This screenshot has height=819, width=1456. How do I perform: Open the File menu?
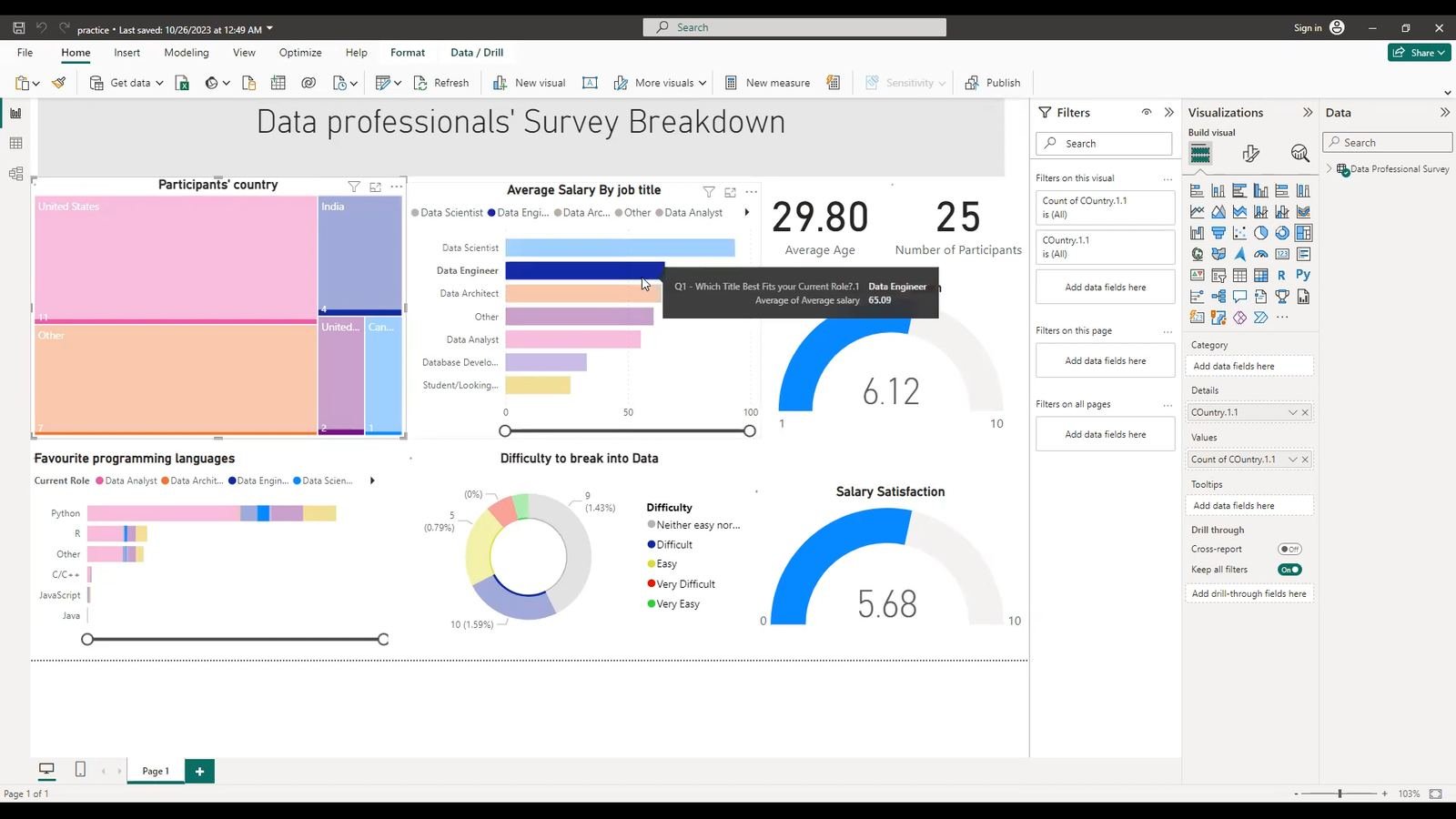coord(25,53)
